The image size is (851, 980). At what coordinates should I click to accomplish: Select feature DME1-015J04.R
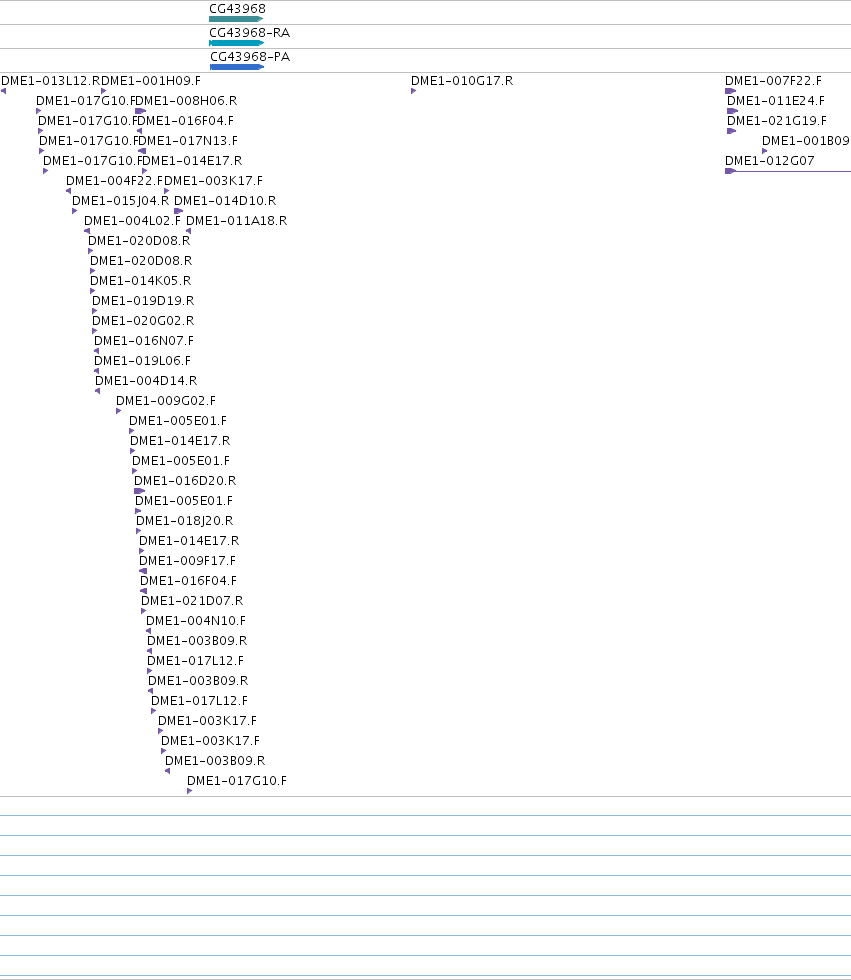pyautogui.click(x=120, y=201)
